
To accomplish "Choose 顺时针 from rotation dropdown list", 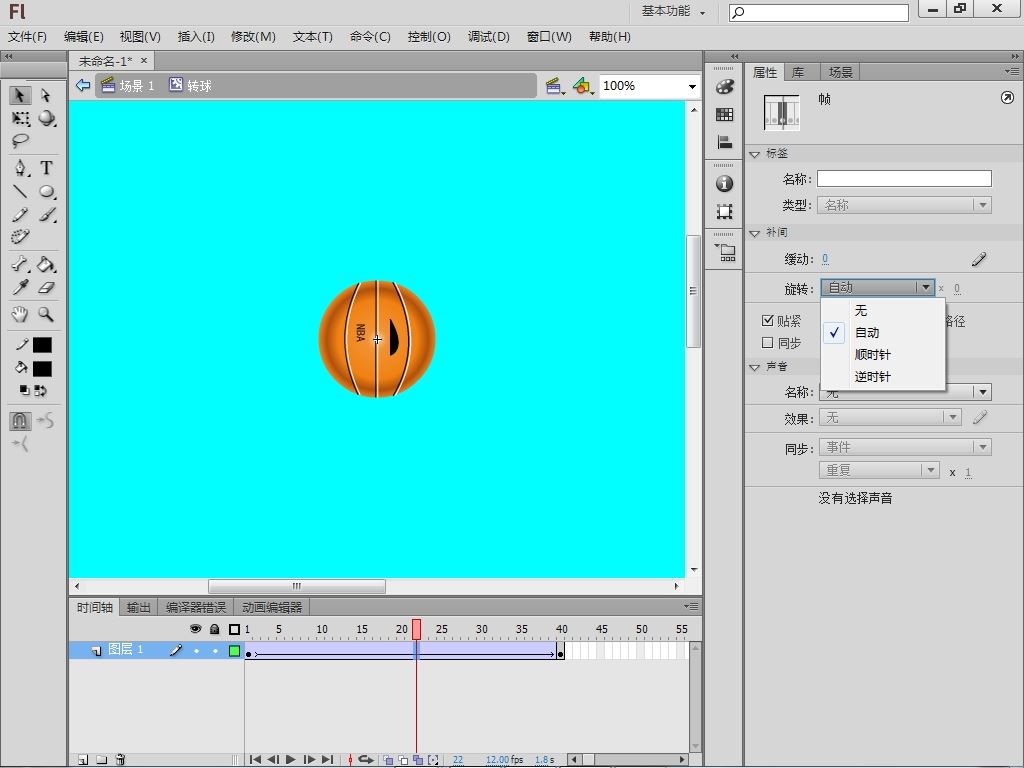I will tap(872, 355).
